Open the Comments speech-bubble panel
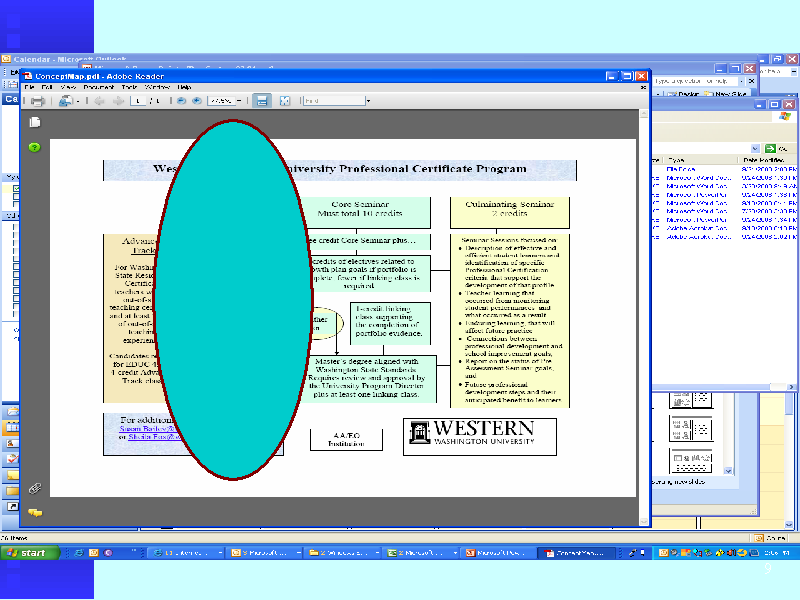 pos(35,512)
